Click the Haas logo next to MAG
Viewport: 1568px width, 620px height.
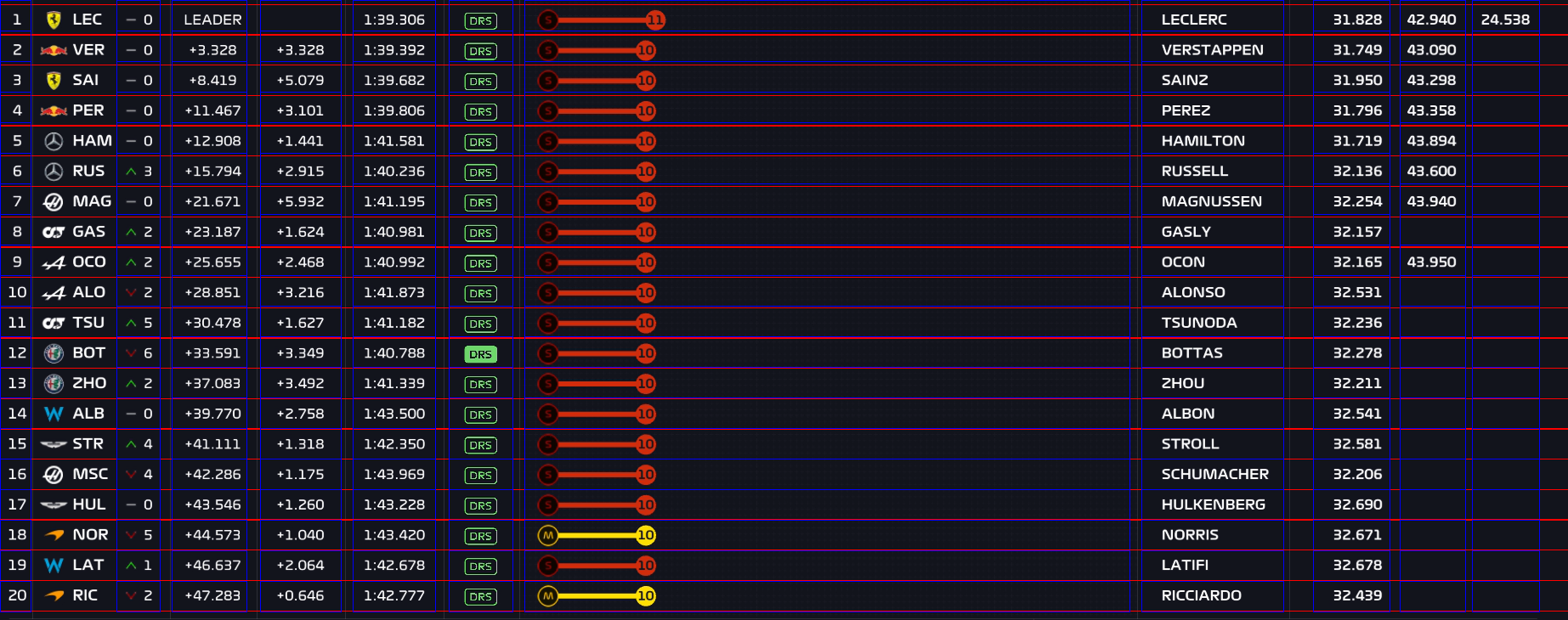[x=54, y=202]
